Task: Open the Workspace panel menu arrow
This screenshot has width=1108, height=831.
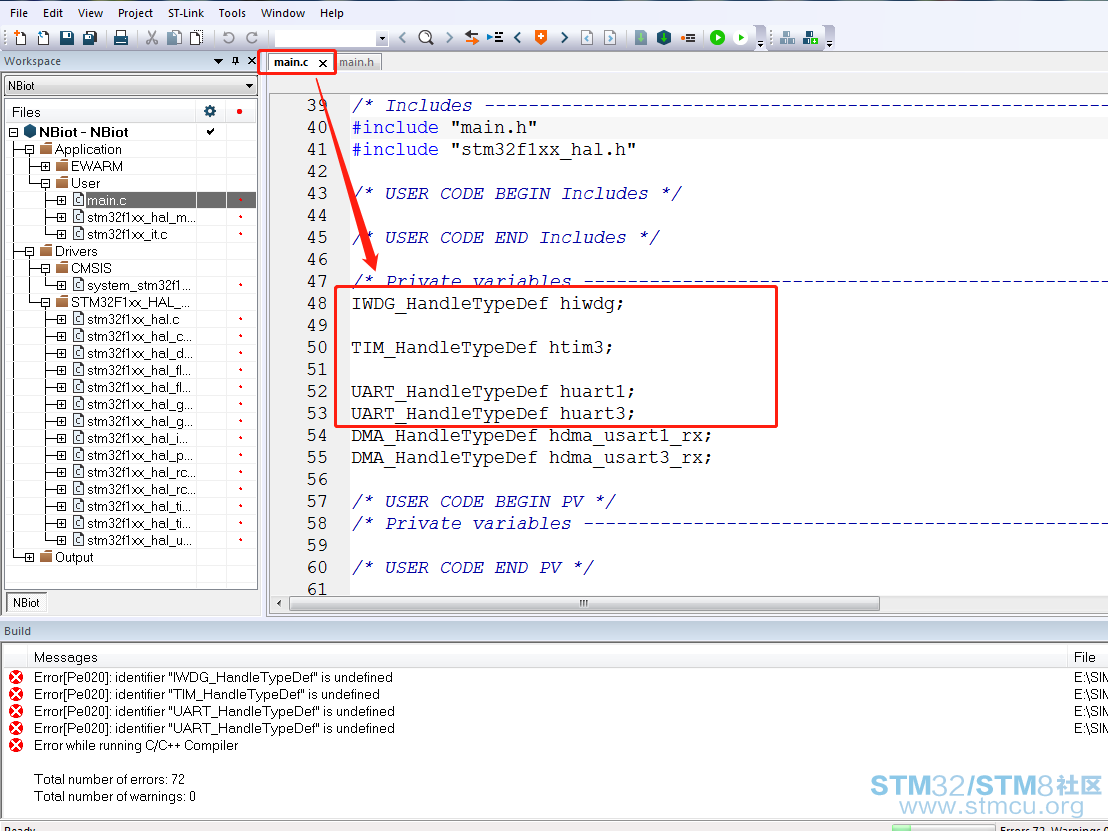Action: [218, 61]
